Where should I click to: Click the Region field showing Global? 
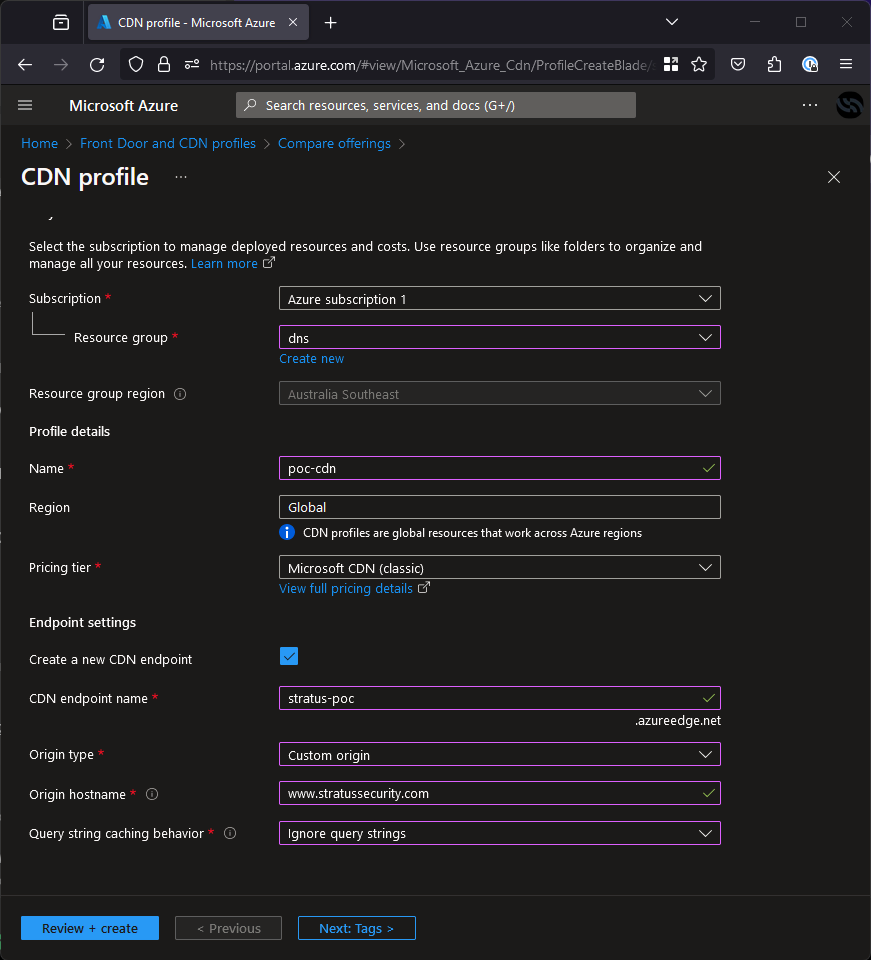[499, 508]
